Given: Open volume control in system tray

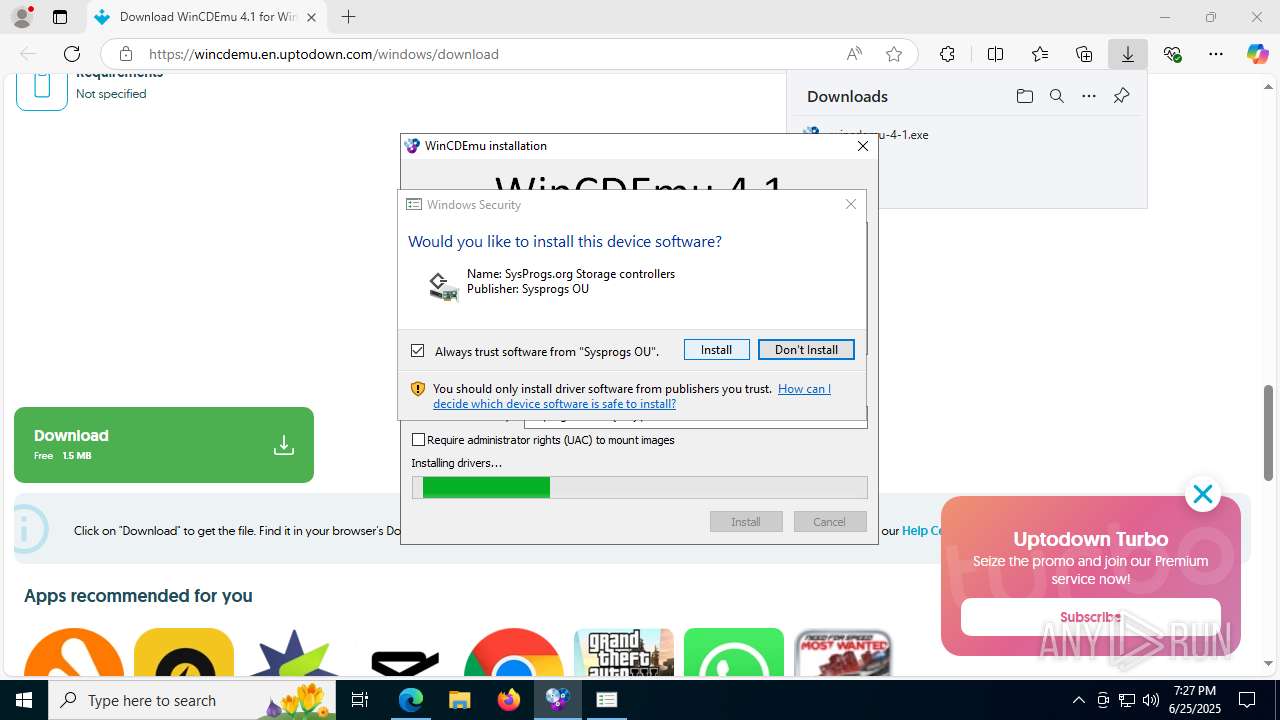Looking at the screenshot, I should point(1151,700).
